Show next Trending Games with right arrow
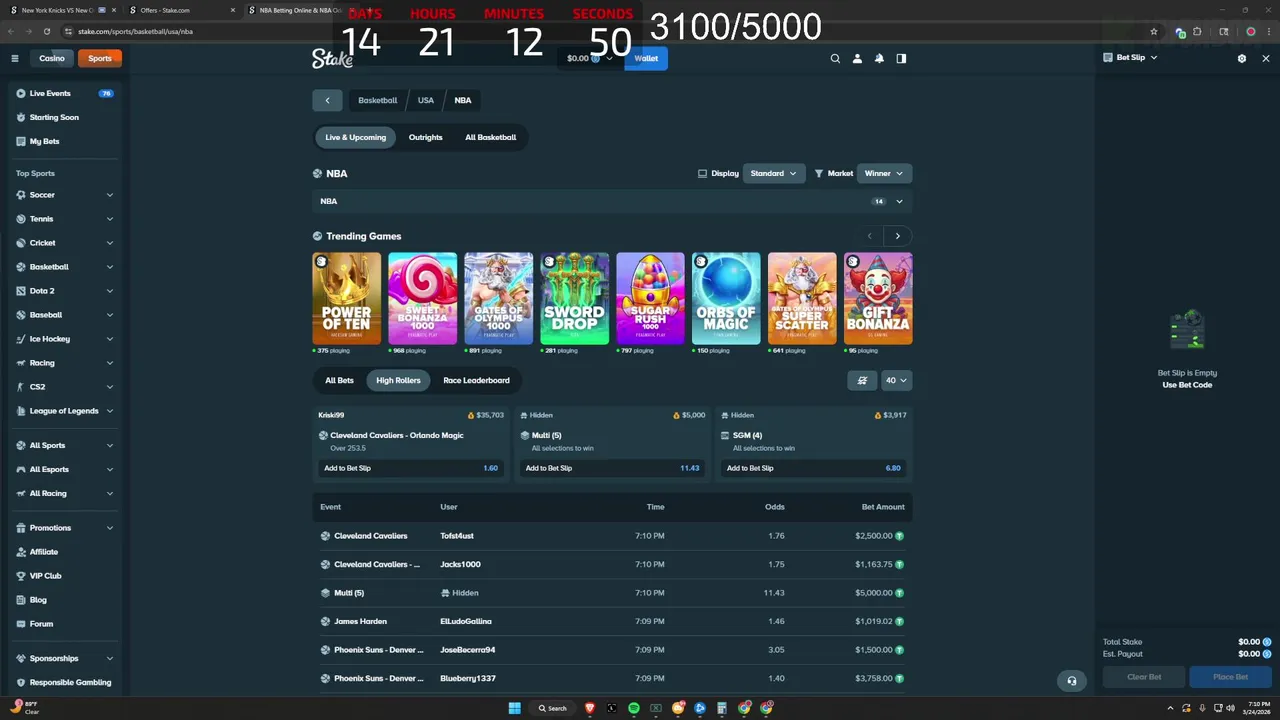Viewport: 1280px width, 720px height. coord(897,236)
